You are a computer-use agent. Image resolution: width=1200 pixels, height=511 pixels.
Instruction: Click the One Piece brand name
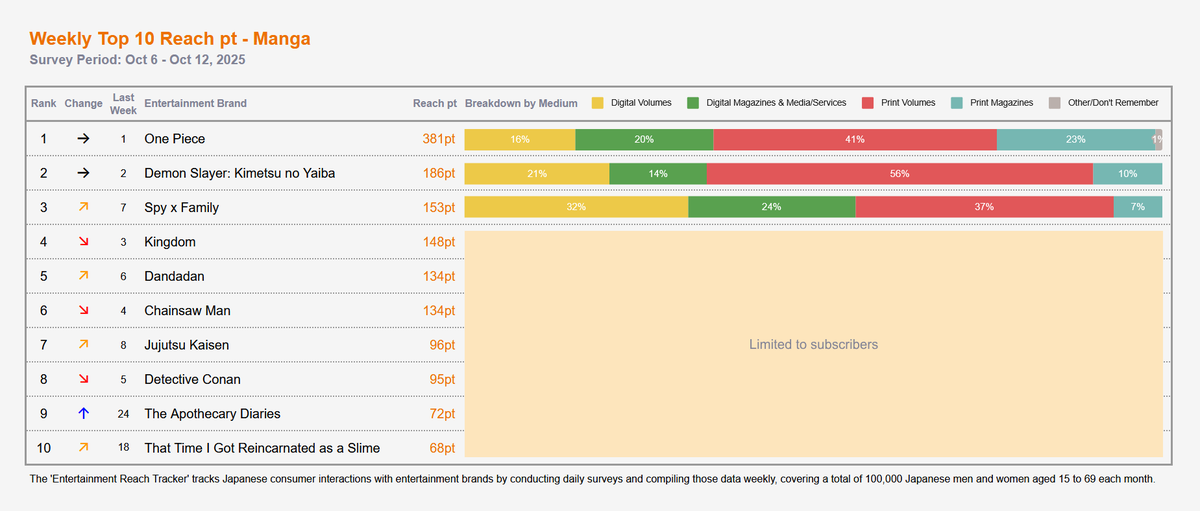[x=174, y=139]
